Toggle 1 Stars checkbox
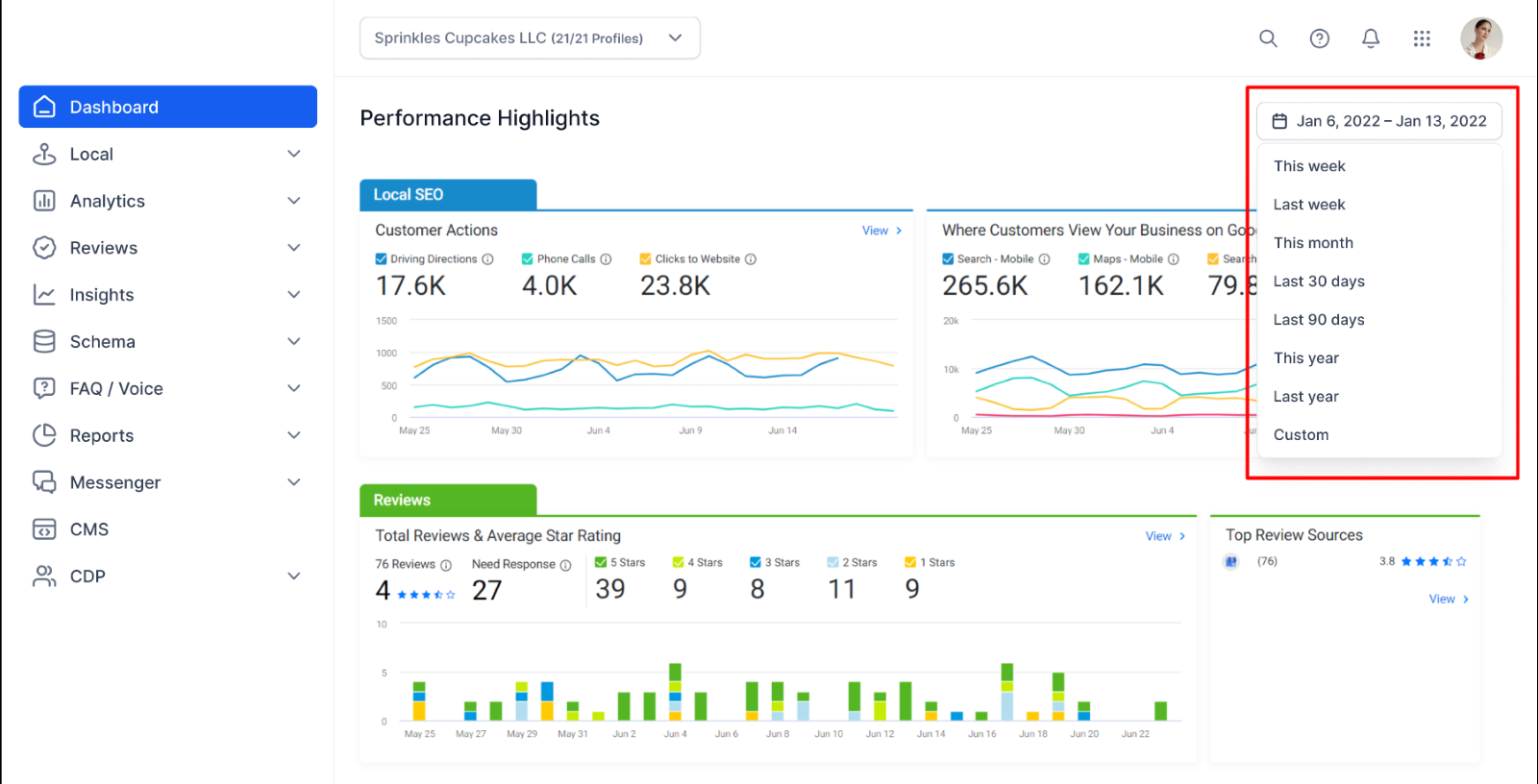This screenshot has width=1538, height=784. tap(910, 563)
